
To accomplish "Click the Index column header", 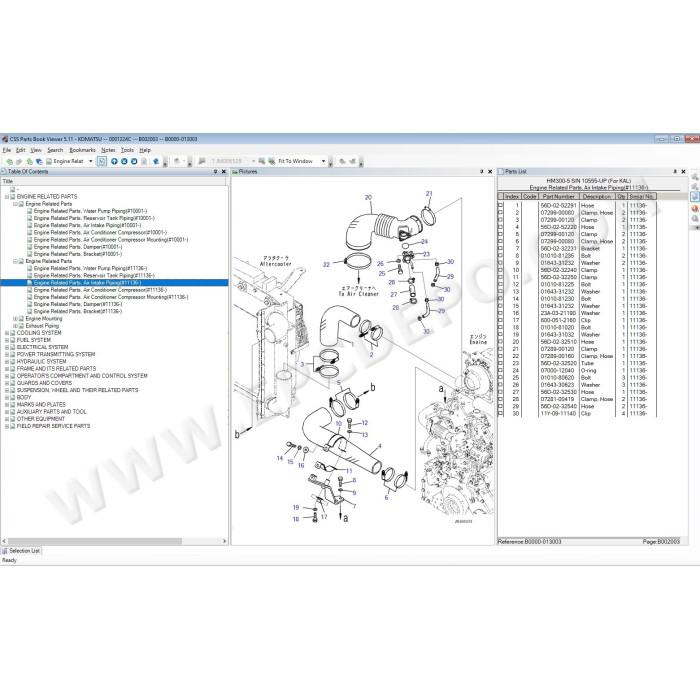I will [512, 196].
